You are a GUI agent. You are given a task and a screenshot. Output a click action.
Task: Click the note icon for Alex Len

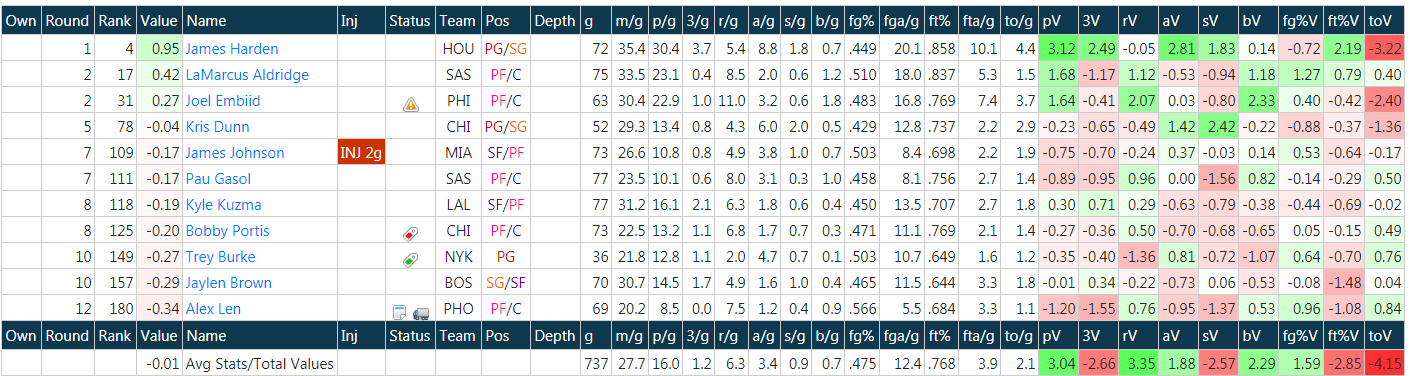[400, 310]
